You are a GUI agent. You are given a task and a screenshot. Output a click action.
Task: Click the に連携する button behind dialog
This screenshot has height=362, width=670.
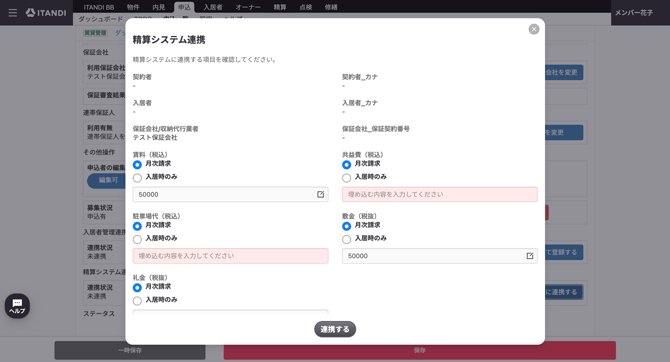coord(564,292)
